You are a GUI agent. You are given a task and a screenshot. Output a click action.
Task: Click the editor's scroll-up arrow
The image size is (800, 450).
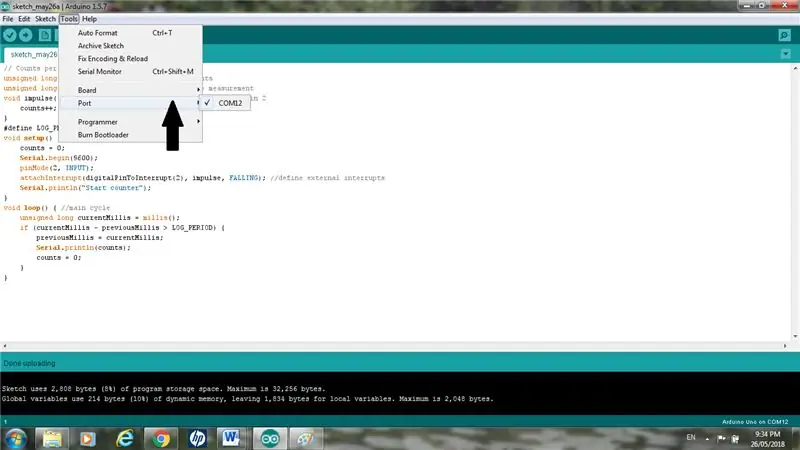point(795,68)
